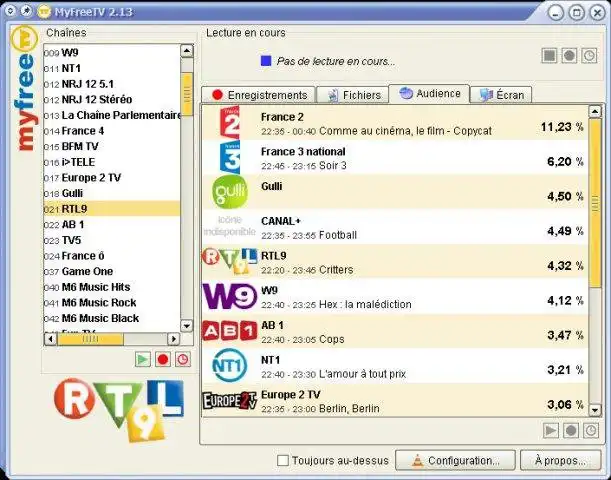Click the clock icon in Lecture en cours
The height and width of the screenshot is (480, 611).
(x=589, y=56)
